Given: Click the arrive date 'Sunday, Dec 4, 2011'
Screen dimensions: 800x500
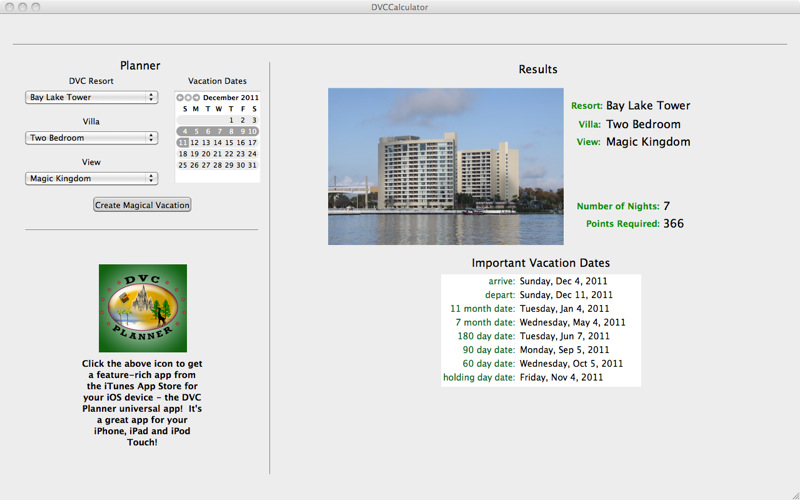Looking at the screenshot, I should pyautogui.click(x=563, y=281).
